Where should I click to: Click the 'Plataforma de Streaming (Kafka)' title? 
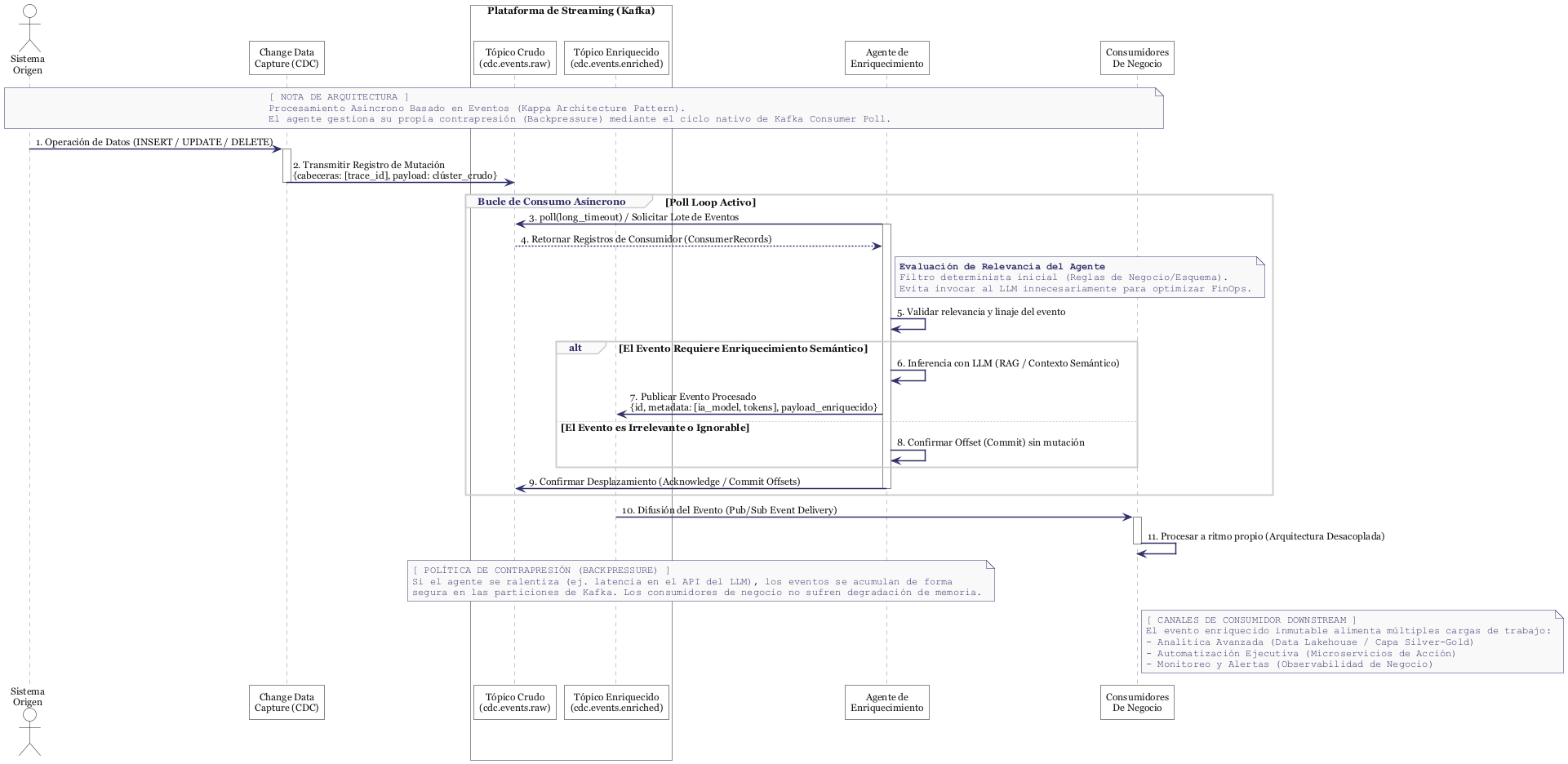pyautogui.click(x=571, y=11)
